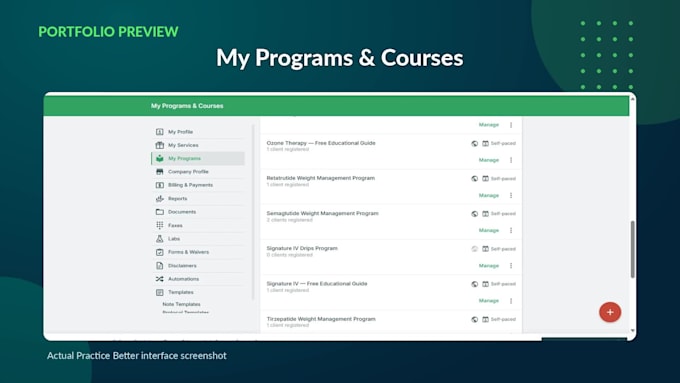Manage Signature IV Drips Program
Screen dimensions: 680x383
click(x=489, y=265)
